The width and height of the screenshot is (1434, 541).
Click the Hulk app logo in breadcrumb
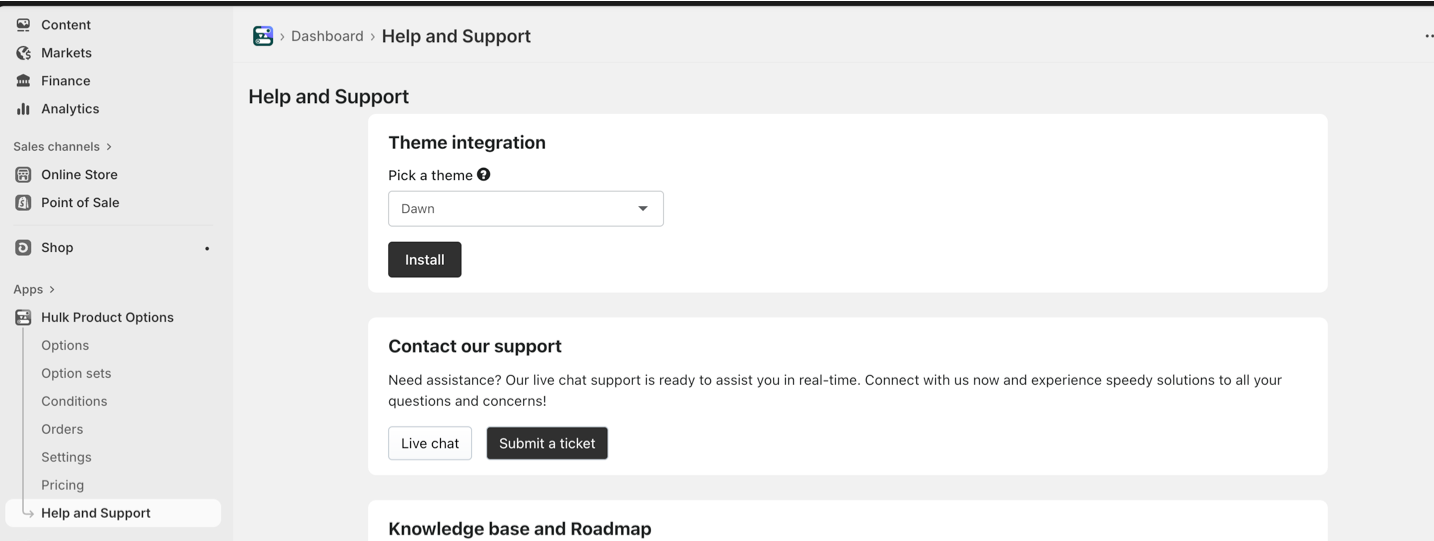click(x=263, y=36)
